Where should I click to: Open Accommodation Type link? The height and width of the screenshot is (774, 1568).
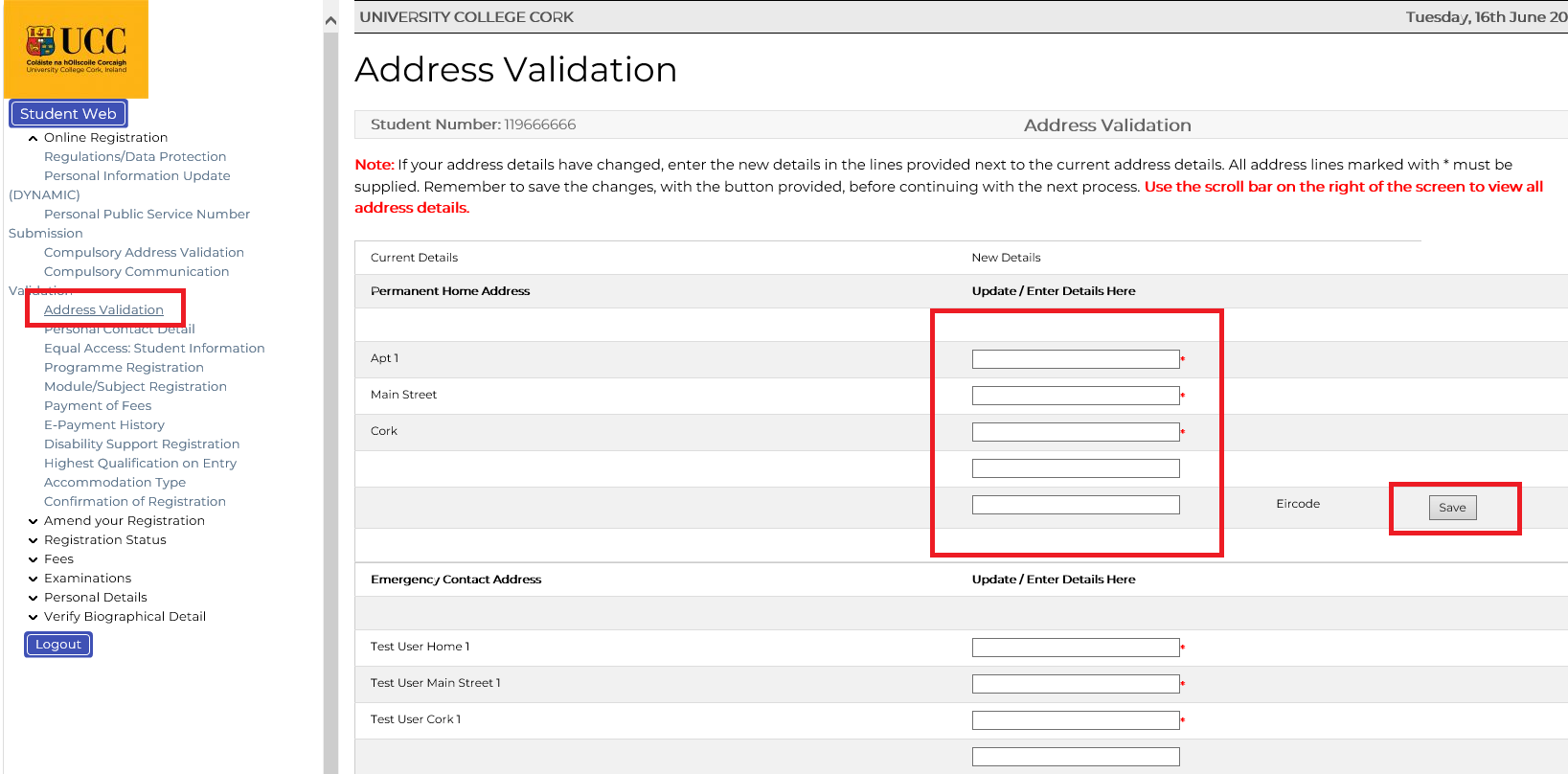(x=115, y=482)
